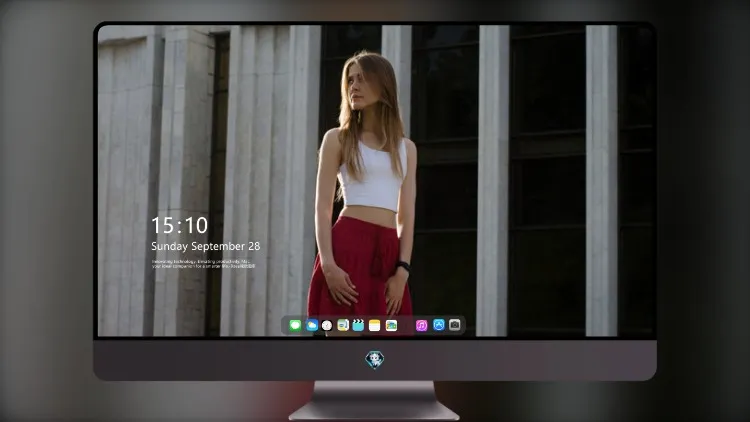The height and width of the screenshot is (422, 750).
Task: Open the blue App Store icon
Action: 439,325
